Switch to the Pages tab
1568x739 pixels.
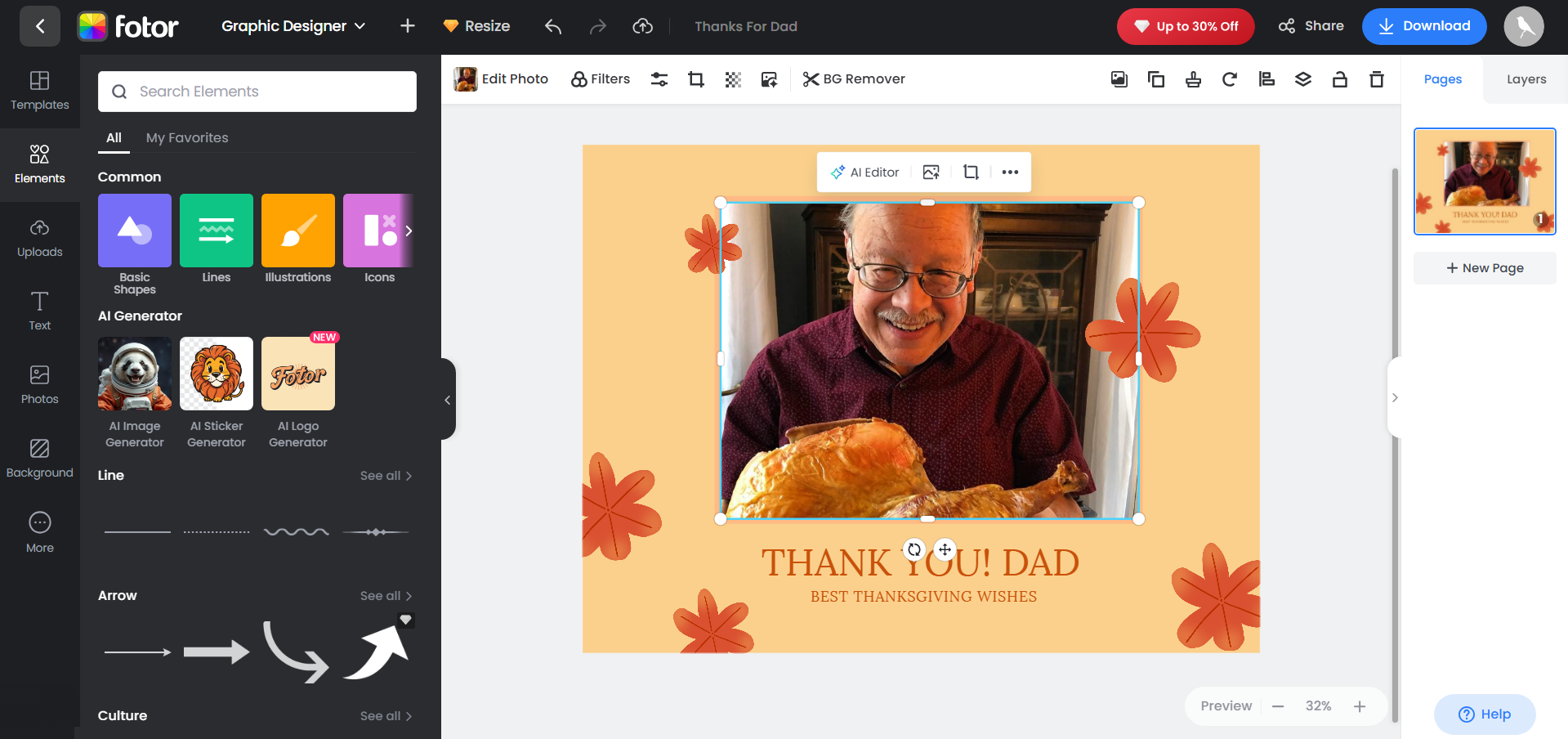point(1443,79)
